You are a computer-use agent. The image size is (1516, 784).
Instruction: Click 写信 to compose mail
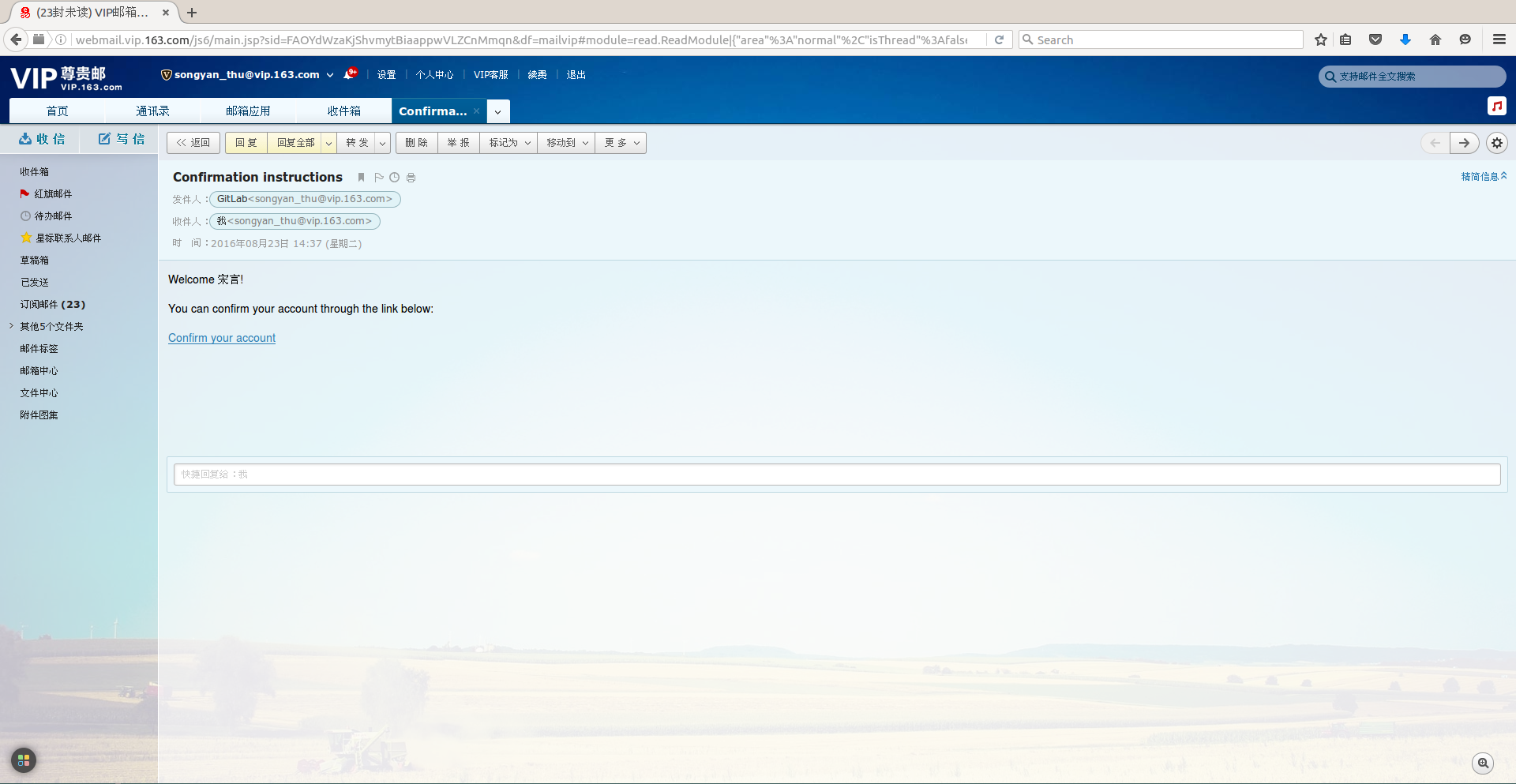(121, 139)
